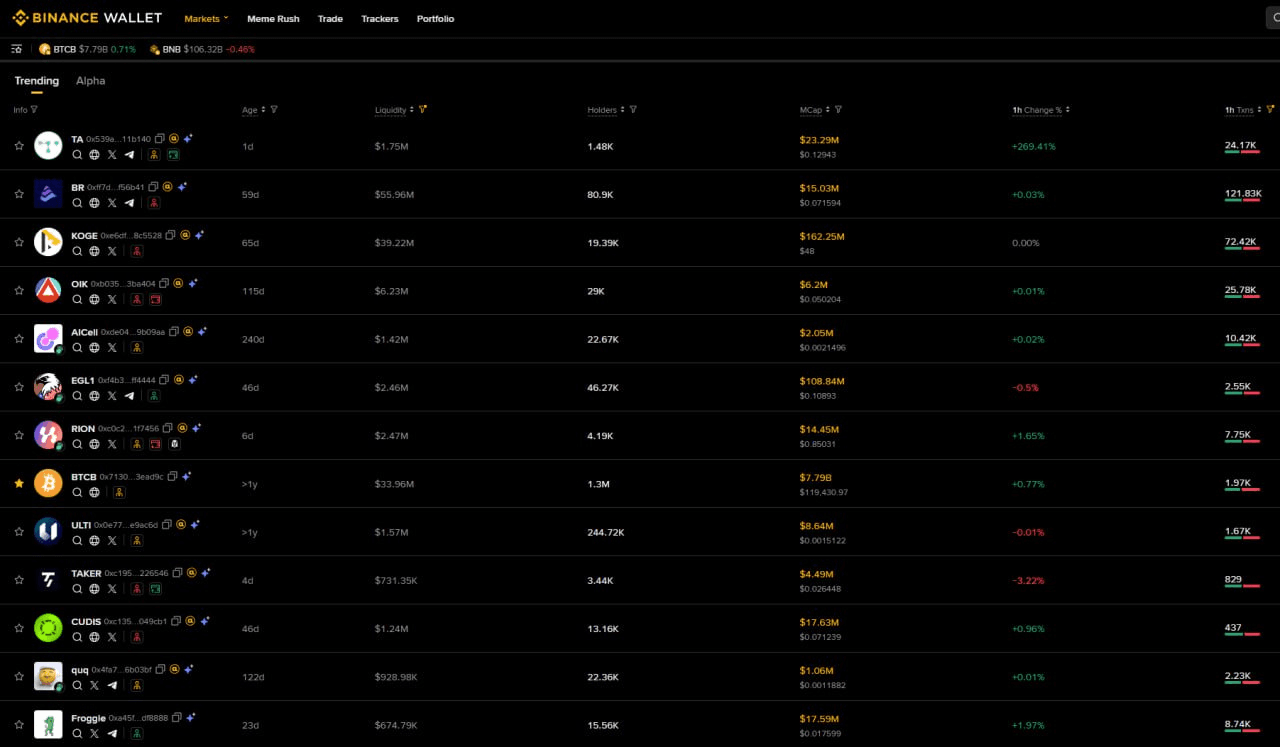Open the ticker settings icon left of BTCB
This screenshot has height=747, width=1280.
click(x=16, y=49)
